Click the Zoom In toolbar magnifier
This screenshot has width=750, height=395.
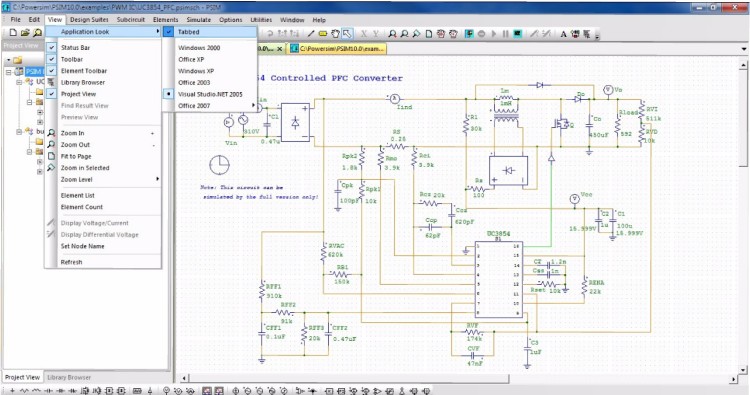[x=393, y=33]
